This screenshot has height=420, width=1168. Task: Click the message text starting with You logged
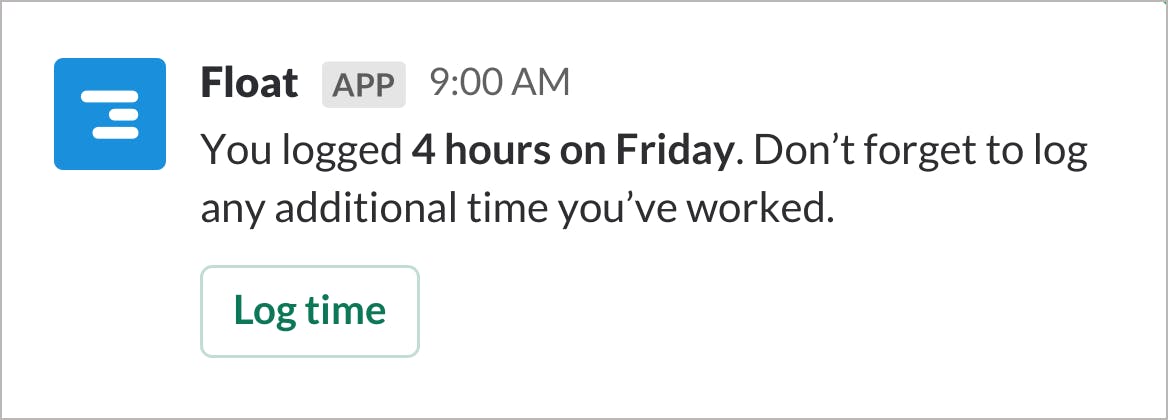click(x=644, y=181)
